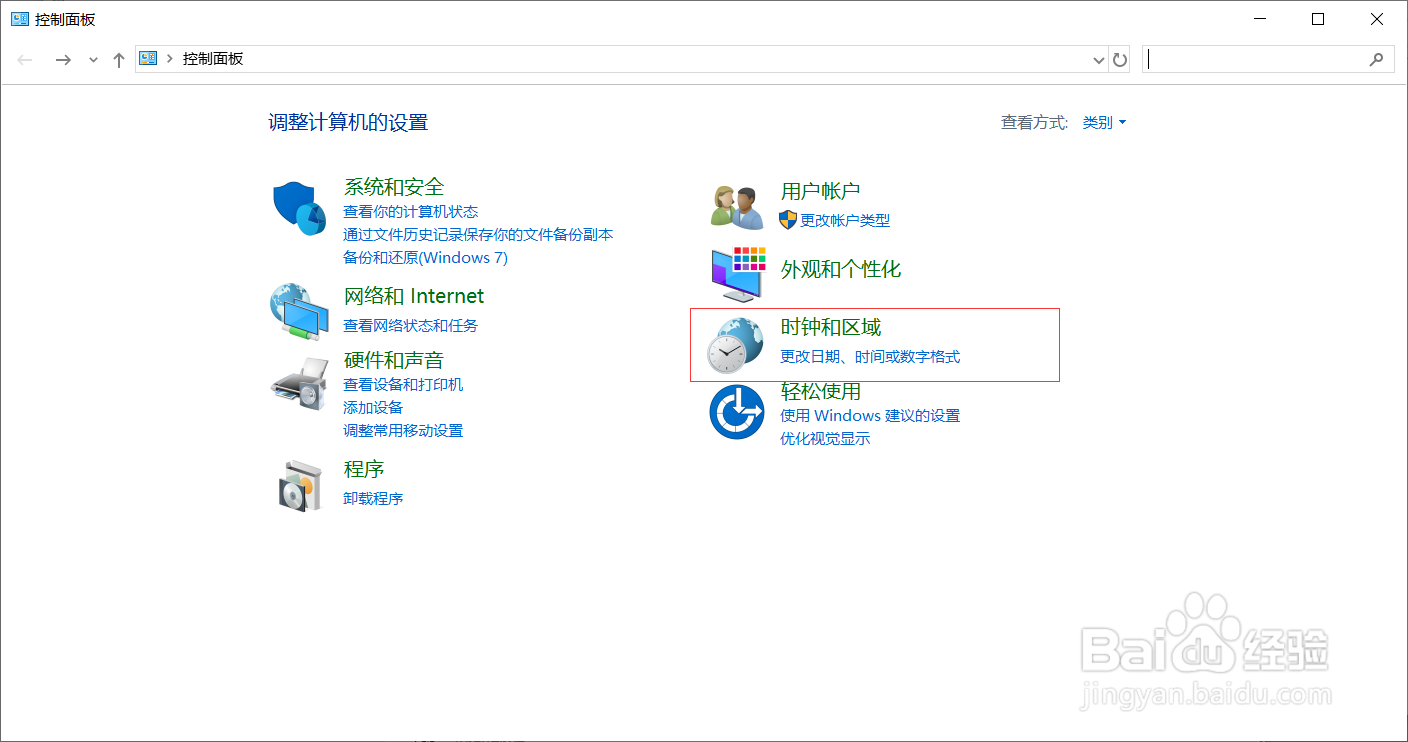
Task: Expand the address bar dropdown arrow
Action: click(x=1097, y=59)
